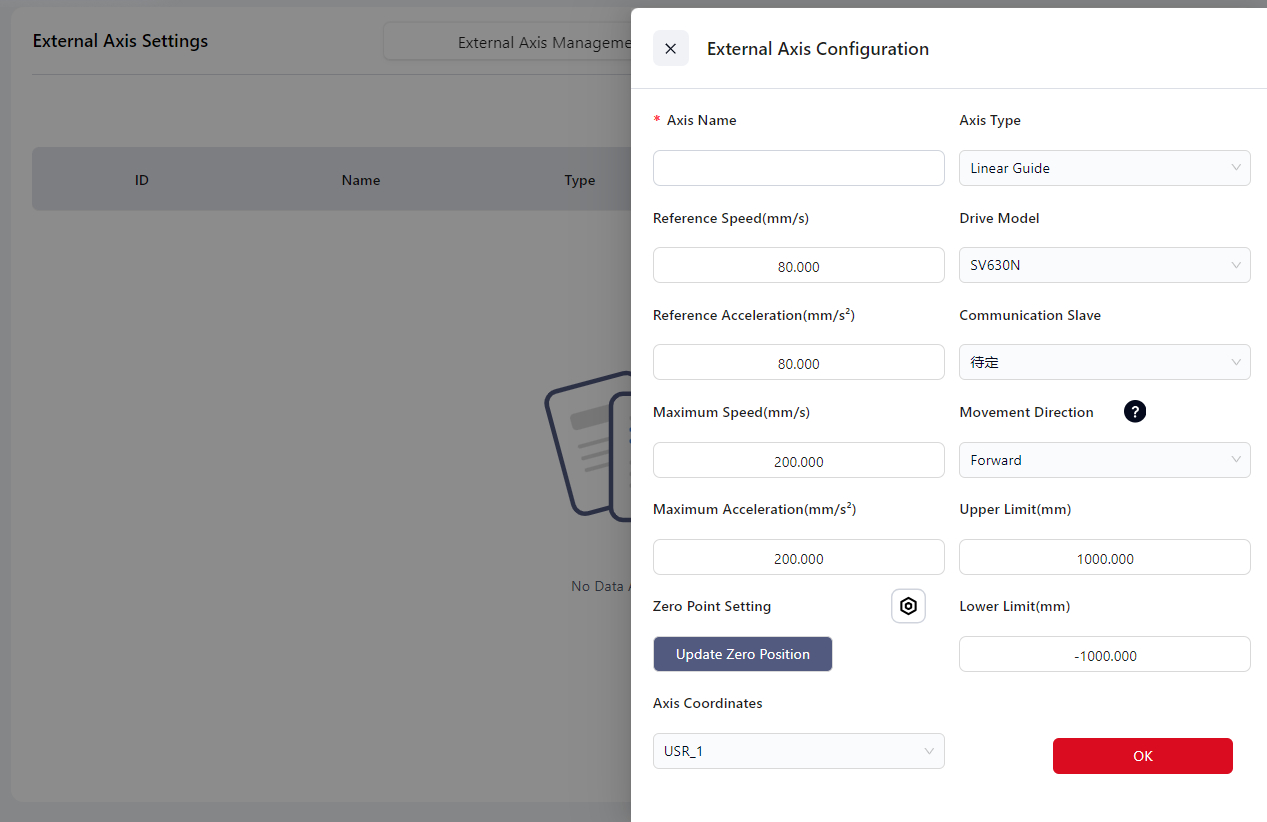Focus the Maximum Speed input field
1267x822 pixels.
[x=798, y=461]
